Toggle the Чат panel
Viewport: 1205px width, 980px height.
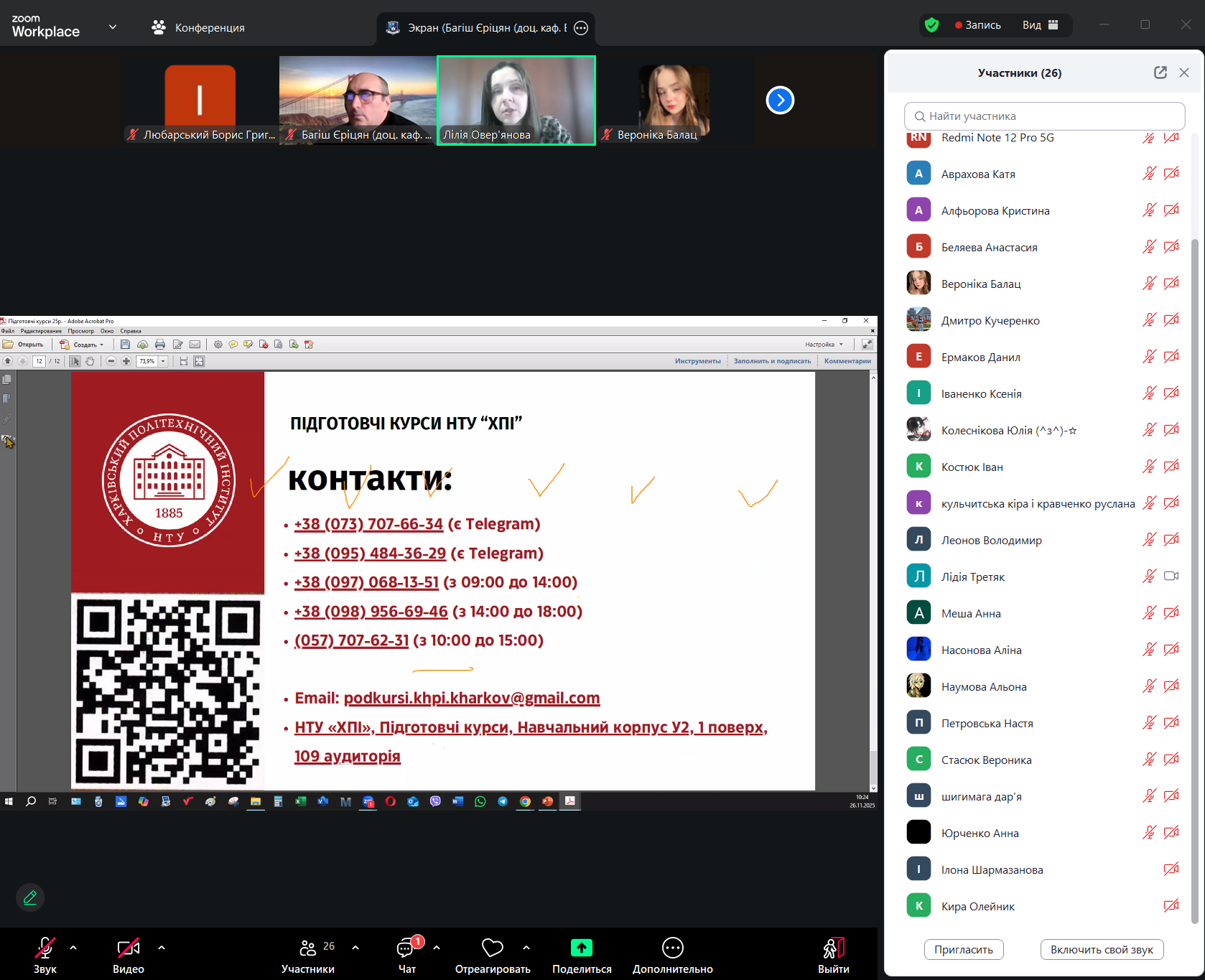407,956
